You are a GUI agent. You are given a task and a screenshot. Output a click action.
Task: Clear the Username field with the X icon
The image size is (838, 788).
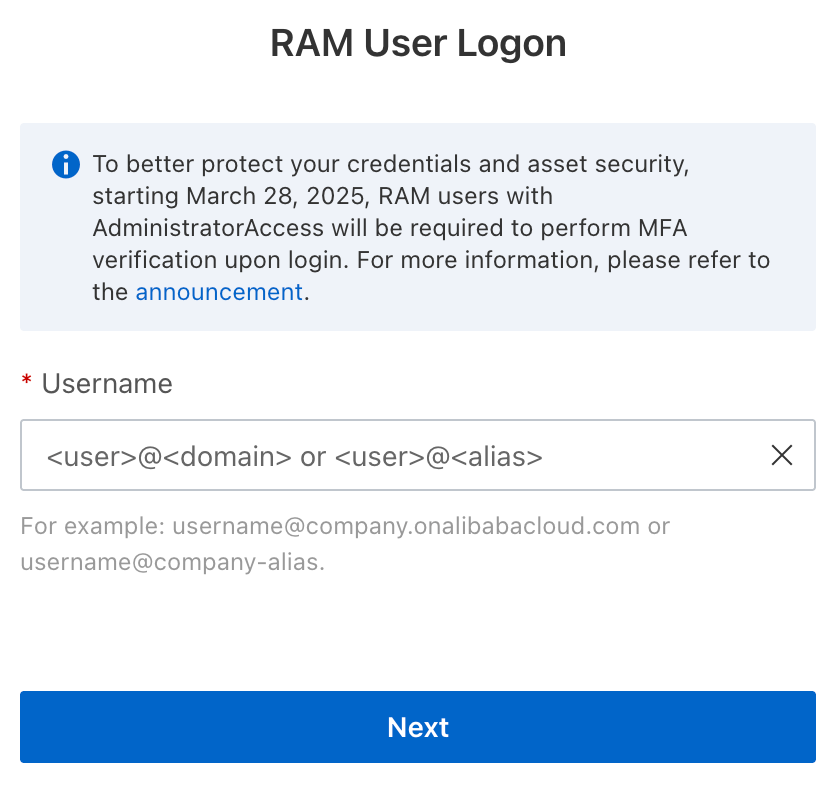pos(782,456)
